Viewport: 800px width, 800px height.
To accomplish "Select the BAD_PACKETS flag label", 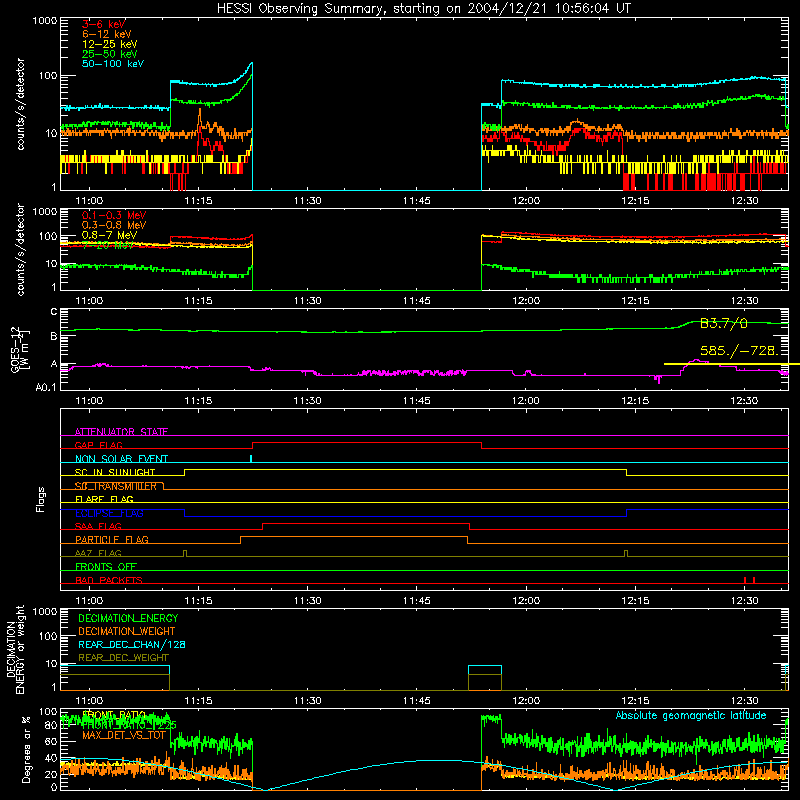I will pos(109,580).
